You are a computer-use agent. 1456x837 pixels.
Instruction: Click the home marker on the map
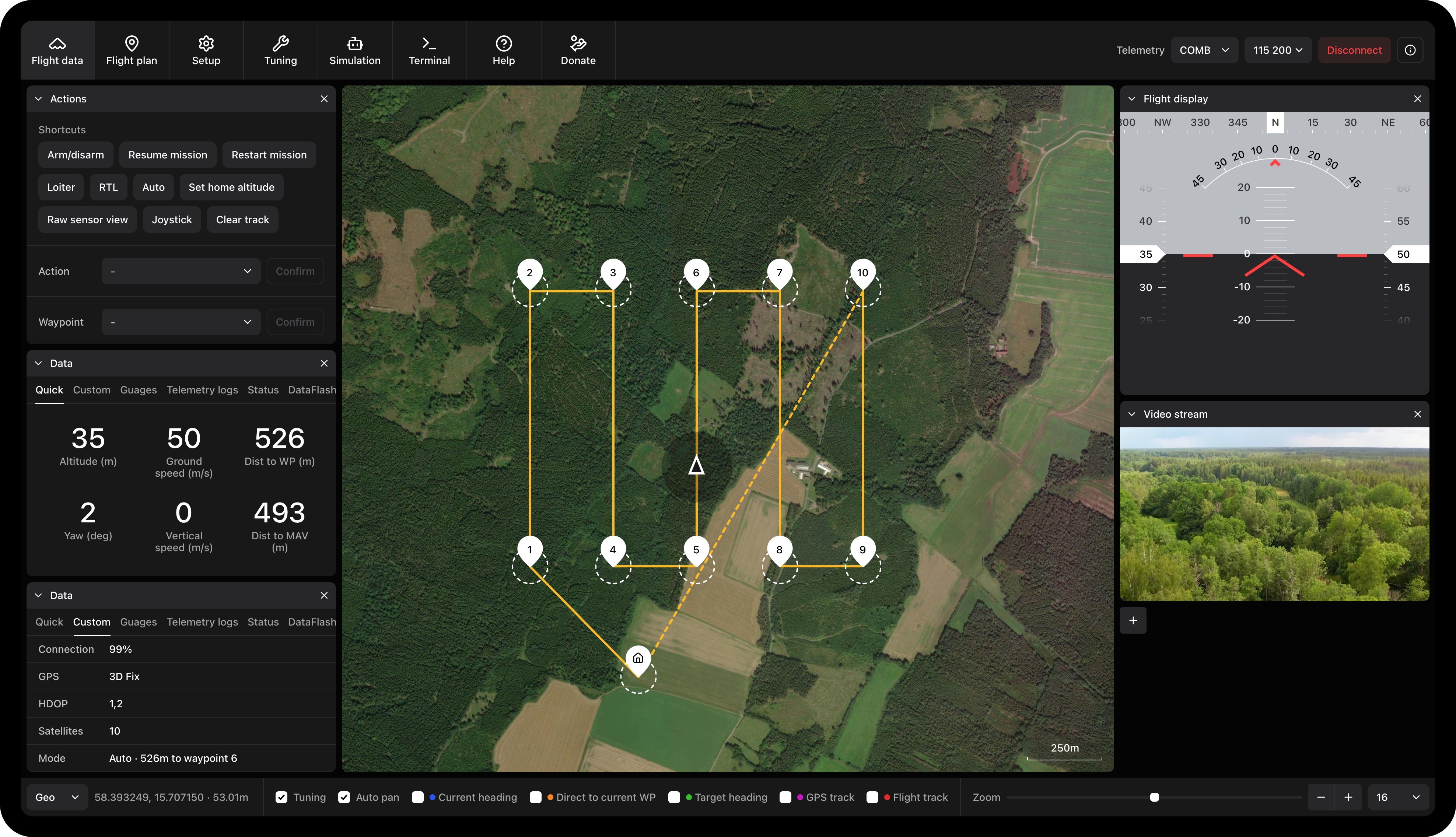click(637, 658)
